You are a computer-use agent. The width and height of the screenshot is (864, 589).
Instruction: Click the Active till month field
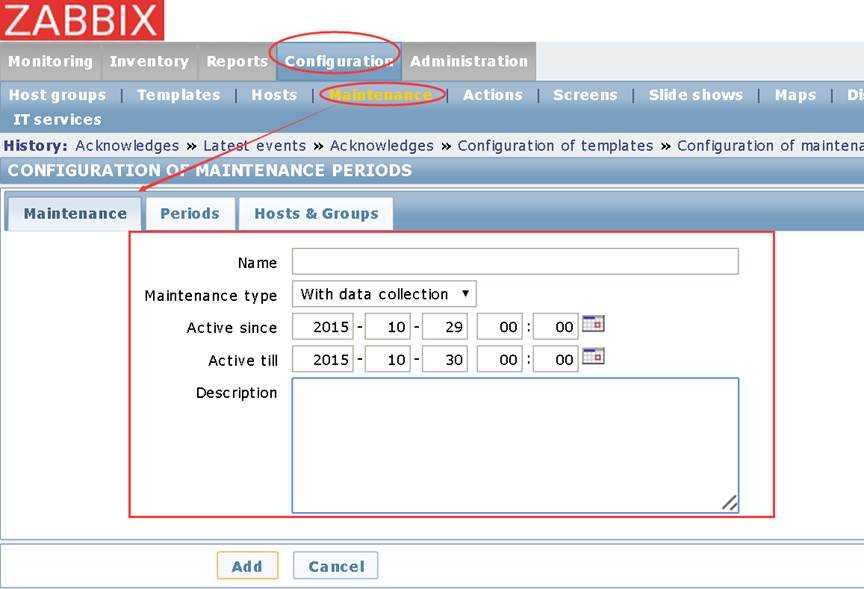(388, 359)
